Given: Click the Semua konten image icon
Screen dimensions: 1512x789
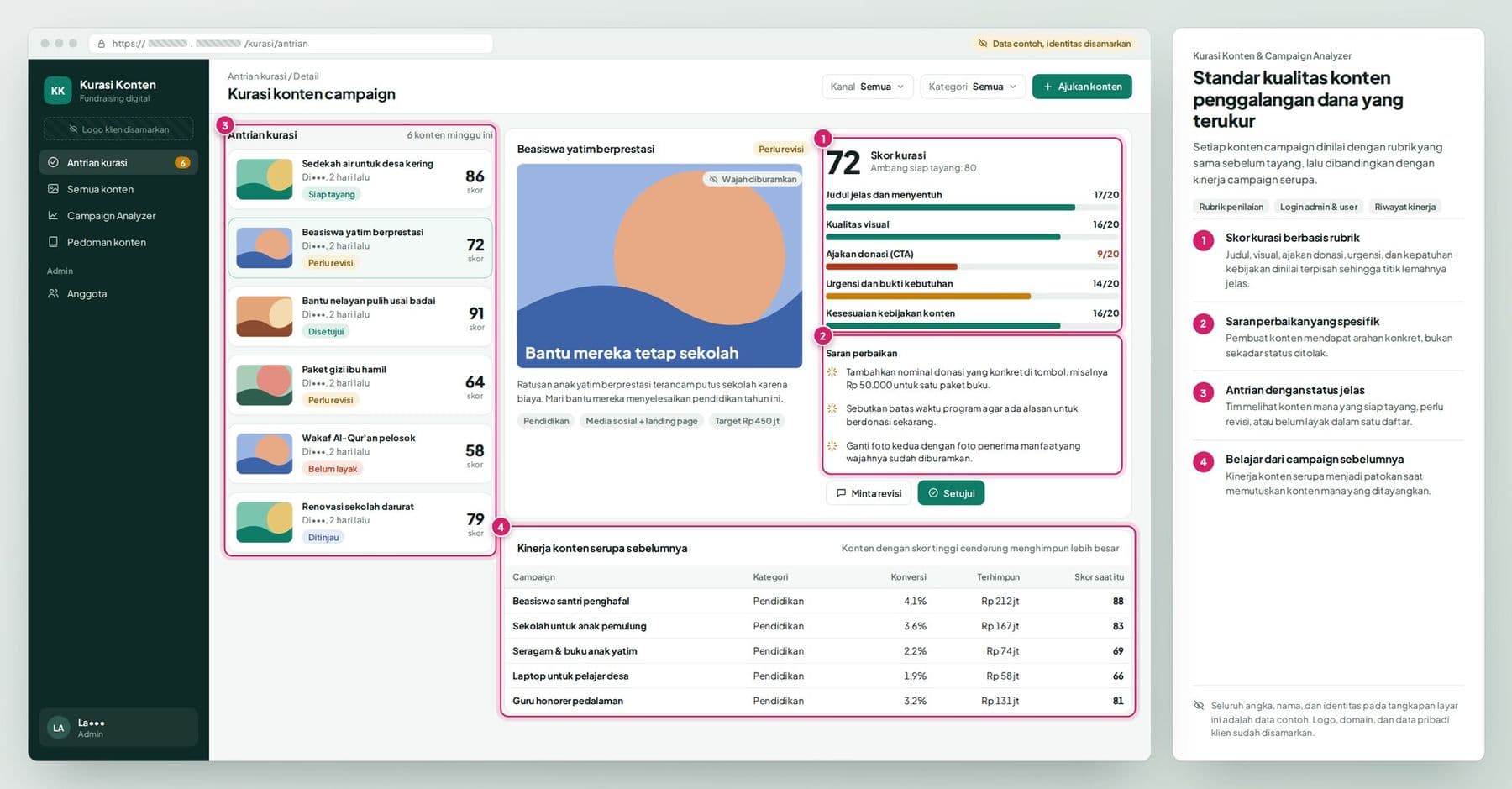Looking at the screenshot, I should (x=54, y=189).
